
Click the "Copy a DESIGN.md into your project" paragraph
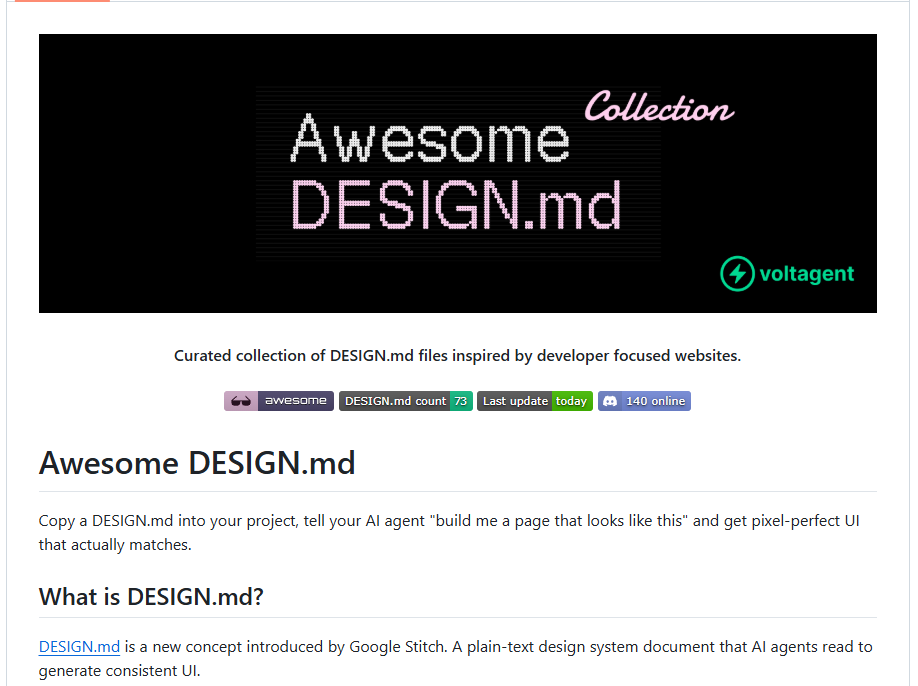pos(449,533)
